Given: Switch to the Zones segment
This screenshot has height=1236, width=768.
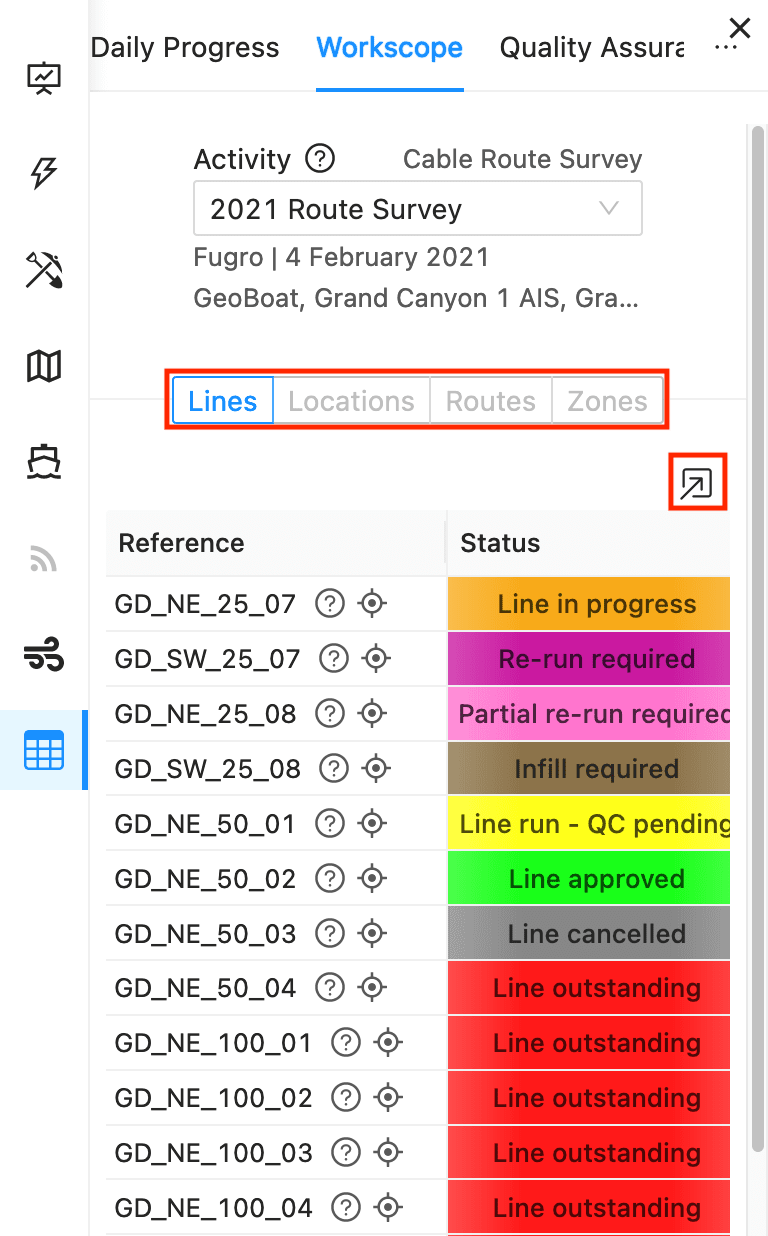Looking at the screenshot, I should tap(607, 402).
